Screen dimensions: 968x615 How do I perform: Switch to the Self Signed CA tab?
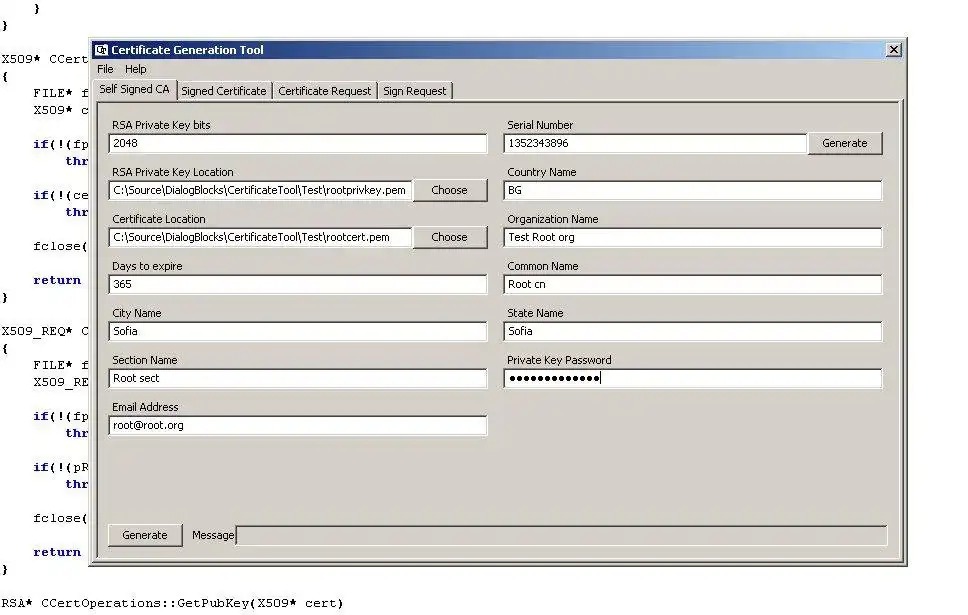tap(135, 90)
